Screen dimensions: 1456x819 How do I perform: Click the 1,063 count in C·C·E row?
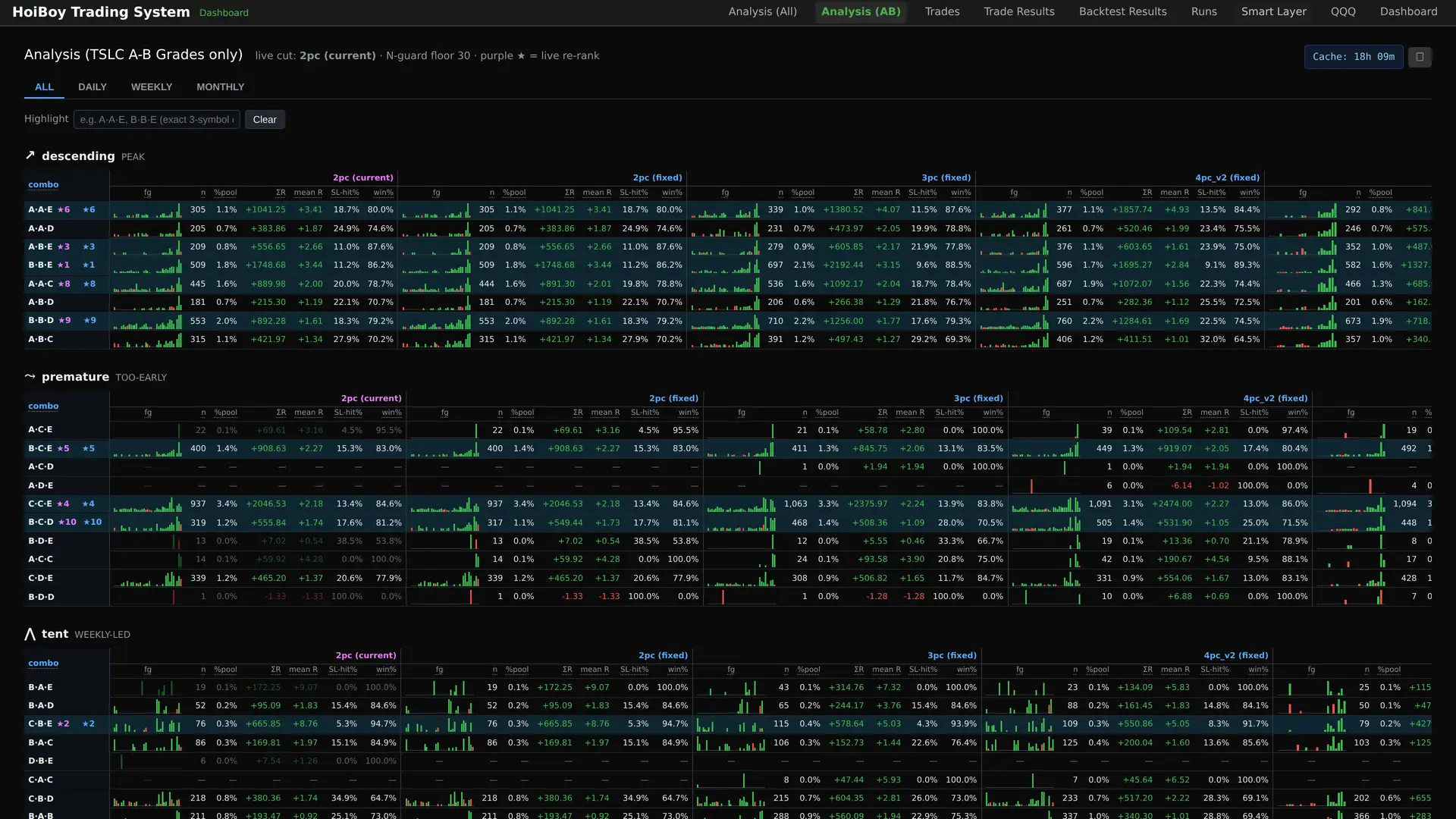(795, 504)
